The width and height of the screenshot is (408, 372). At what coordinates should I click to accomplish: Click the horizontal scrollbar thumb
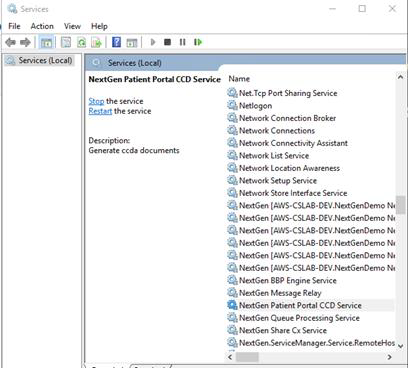247,357
